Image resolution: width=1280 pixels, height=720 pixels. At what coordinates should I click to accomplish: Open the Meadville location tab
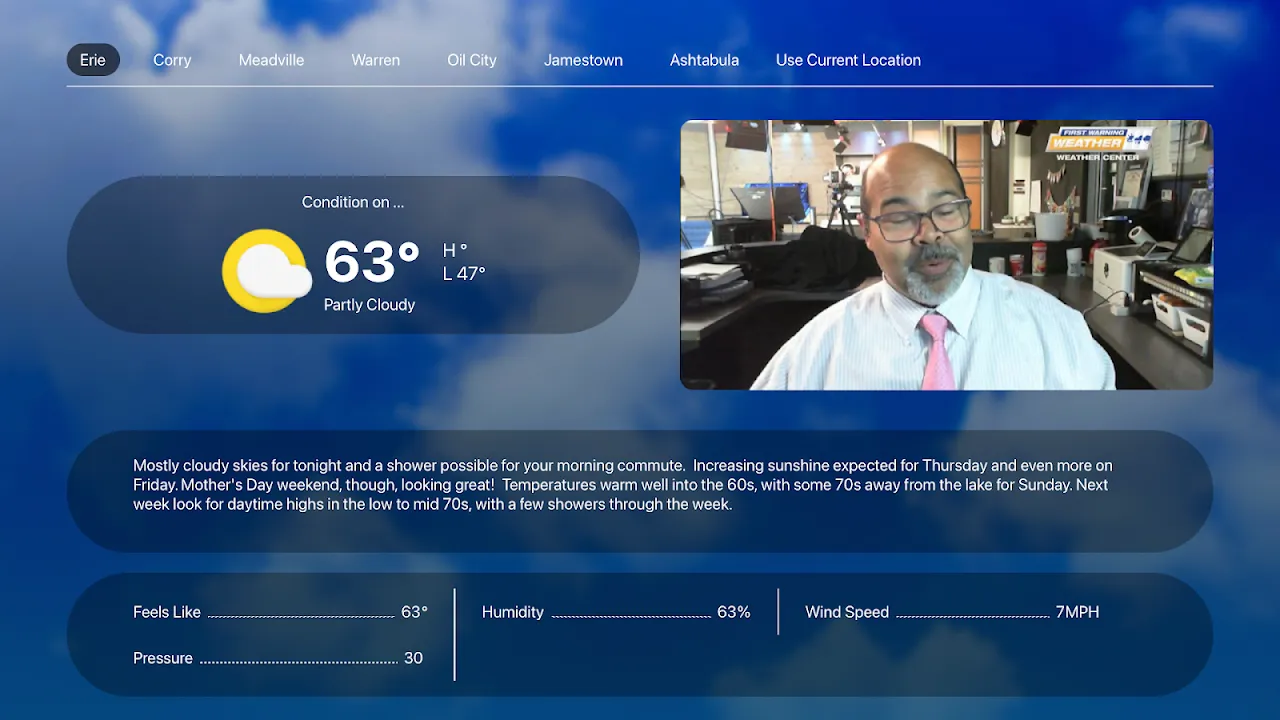(271, 60)
